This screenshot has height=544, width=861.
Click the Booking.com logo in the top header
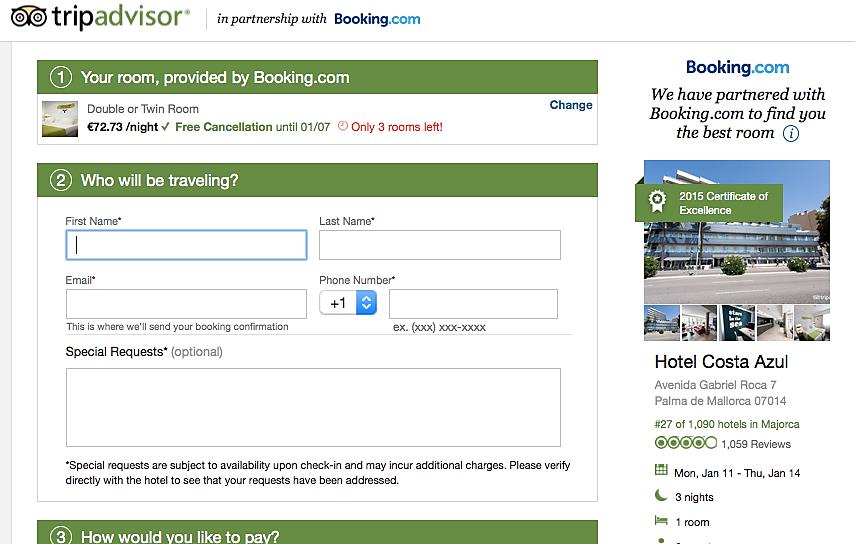point(377,19)
